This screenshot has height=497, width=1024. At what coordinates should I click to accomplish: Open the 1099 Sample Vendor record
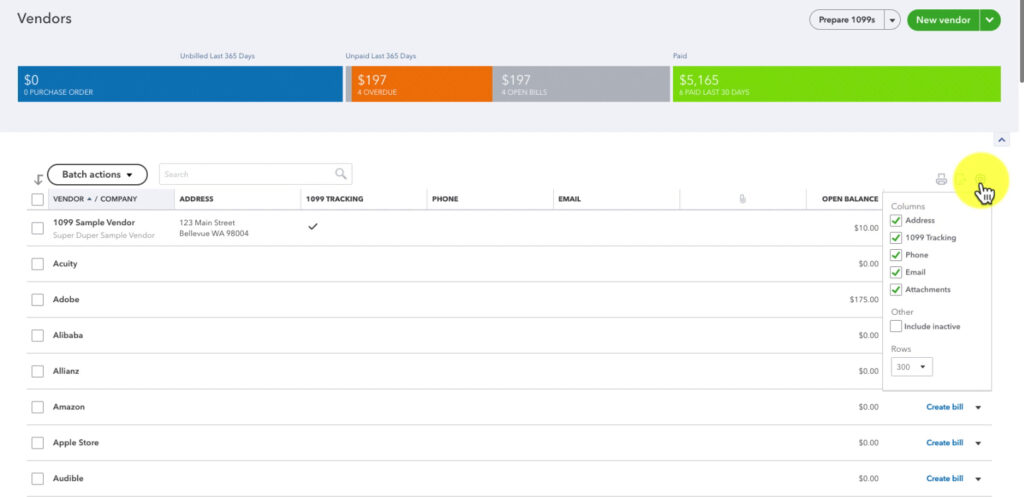pos(93,223)
